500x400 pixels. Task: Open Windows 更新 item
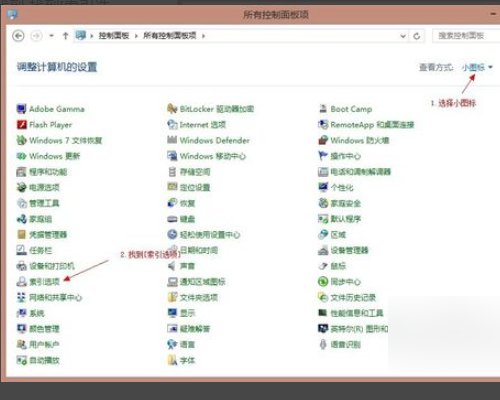[48, 156]
